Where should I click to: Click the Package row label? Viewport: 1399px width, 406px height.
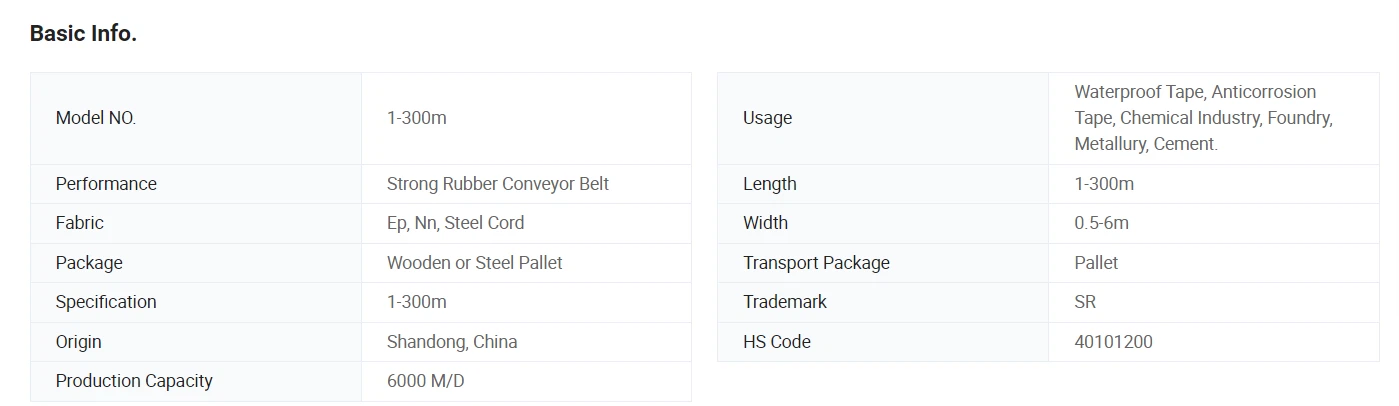[89, 263]
